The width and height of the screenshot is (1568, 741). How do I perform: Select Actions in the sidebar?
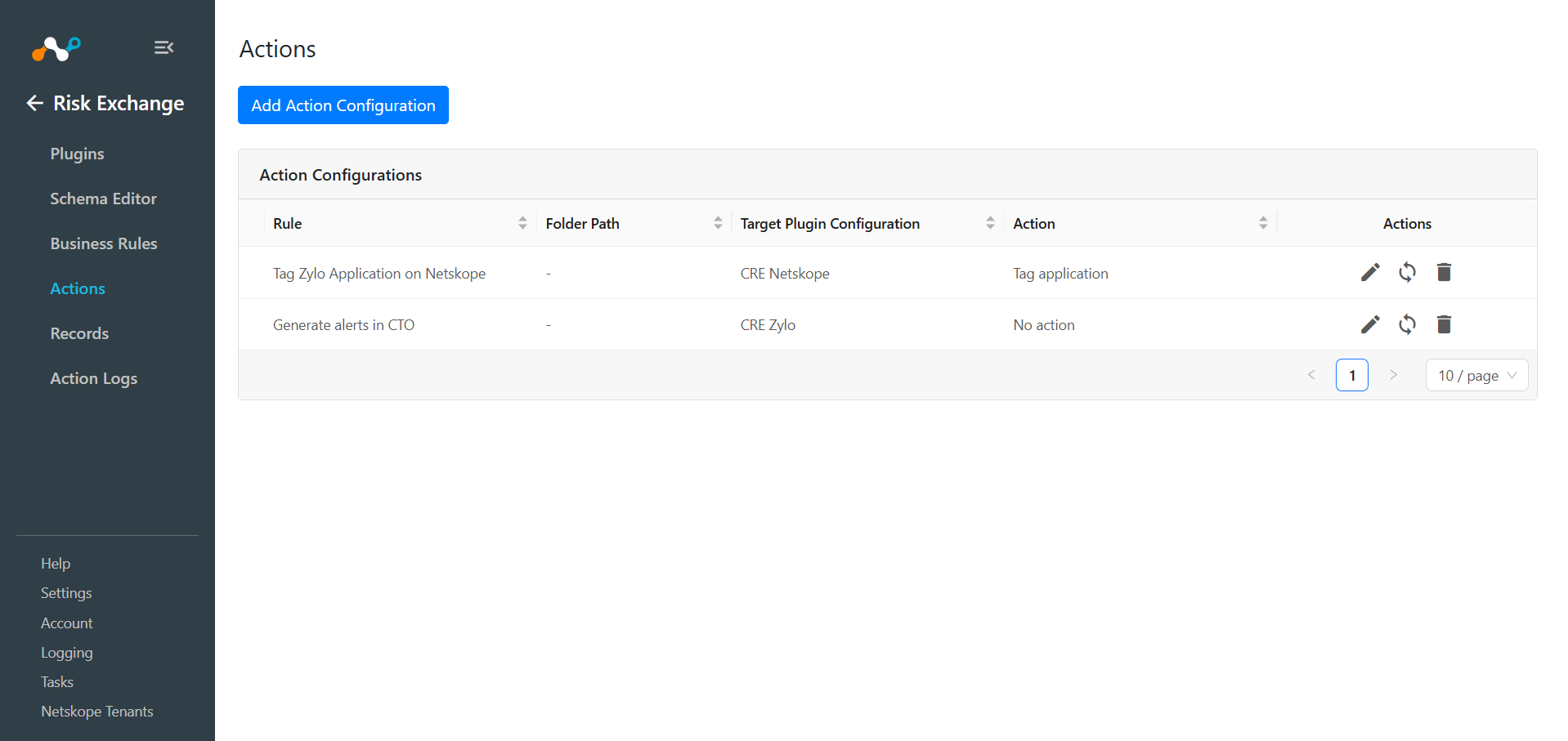tap(78, 288)
